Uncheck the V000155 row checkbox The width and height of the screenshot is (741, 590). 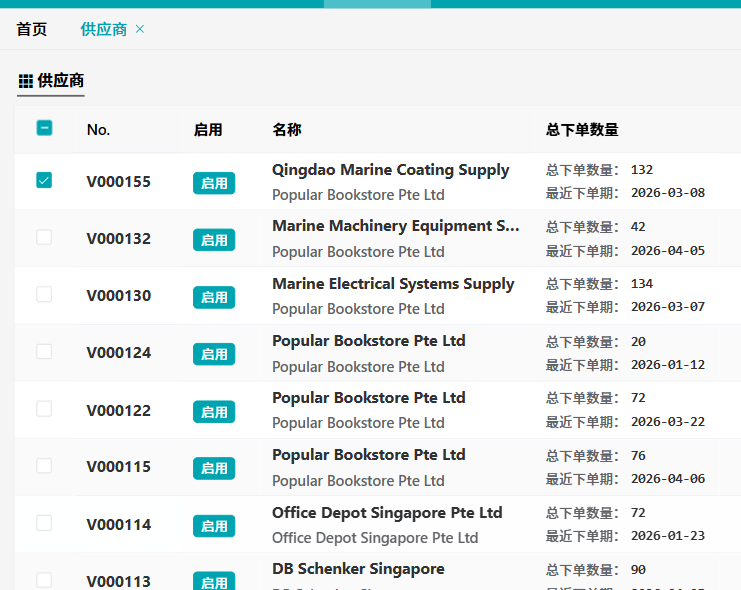(44, 180)
